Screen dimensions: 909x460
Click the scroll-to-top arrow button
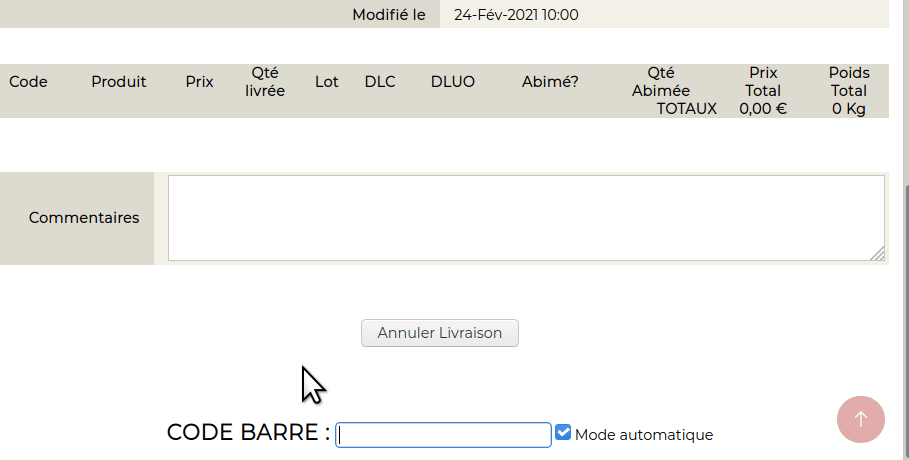(x=860, y=419)
